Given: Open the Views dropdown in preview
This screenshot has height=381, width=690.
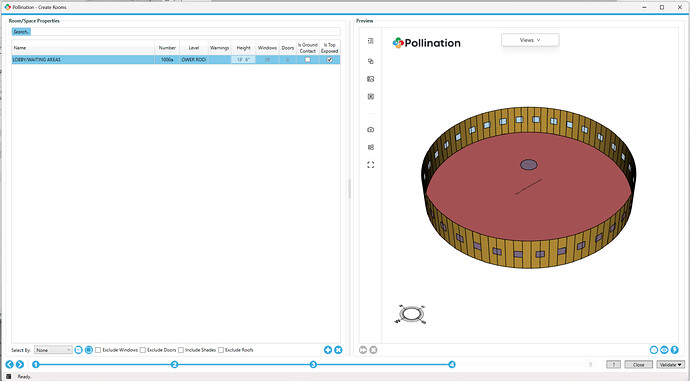Looking at the screenshot, I should coord(530,40).
